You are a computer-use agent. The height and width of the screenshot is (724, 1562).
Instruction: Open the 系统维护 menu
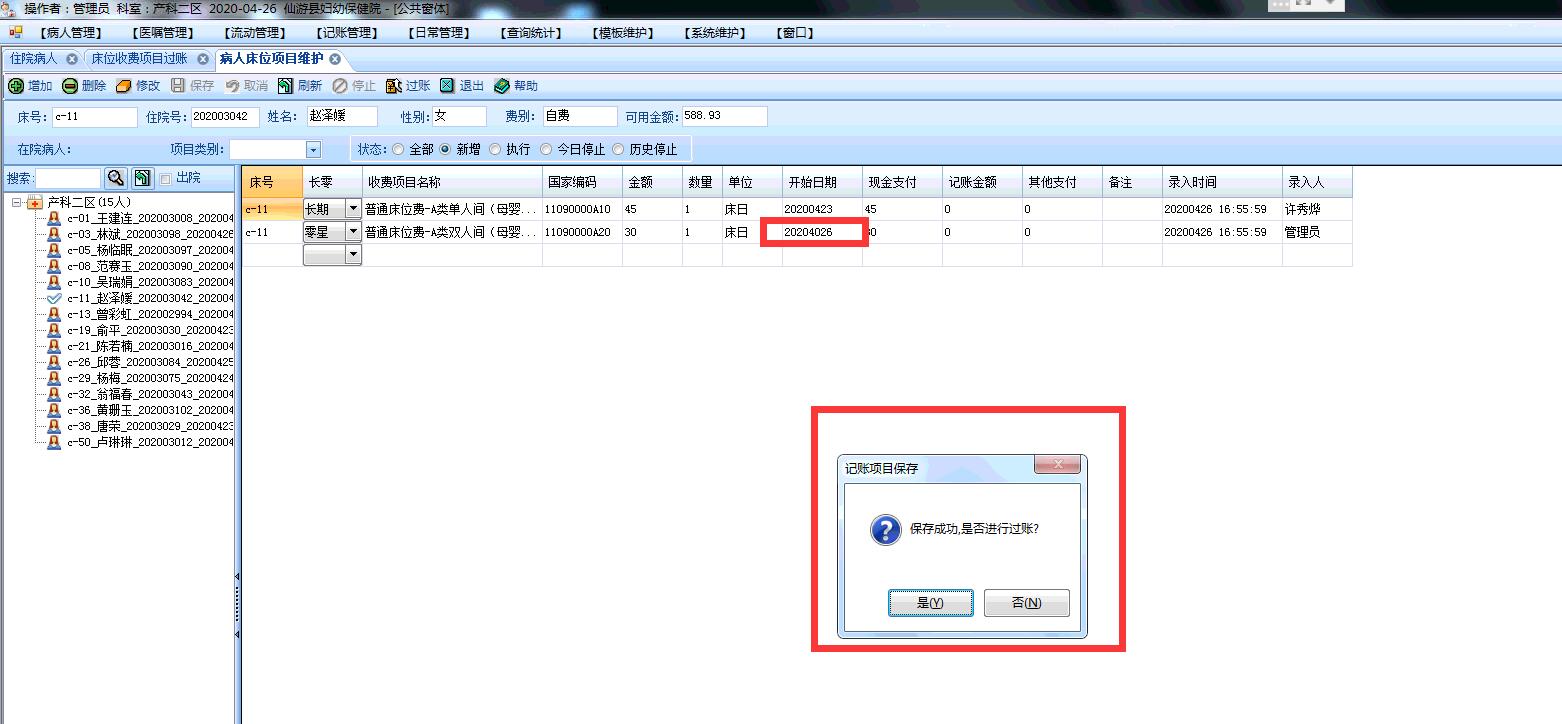[x=714, y=32]
